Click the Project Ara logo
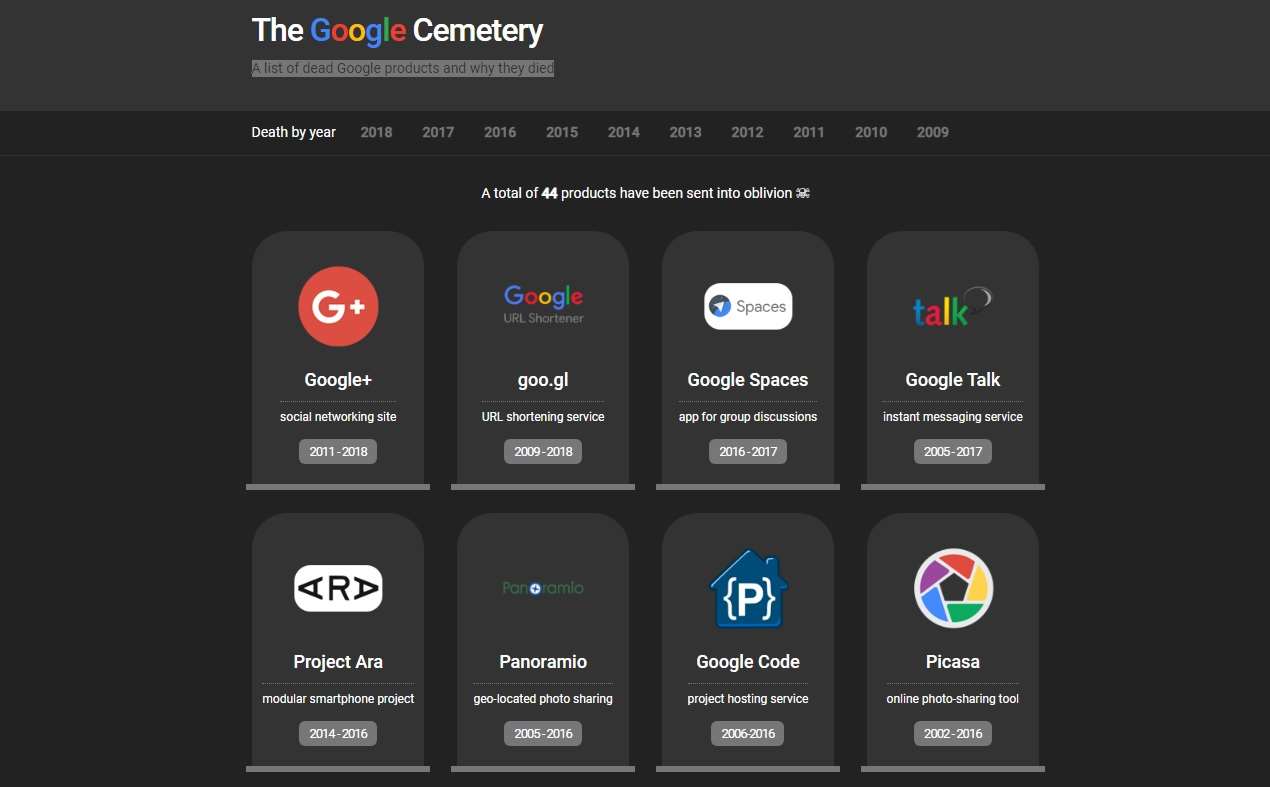 (338, 588)
